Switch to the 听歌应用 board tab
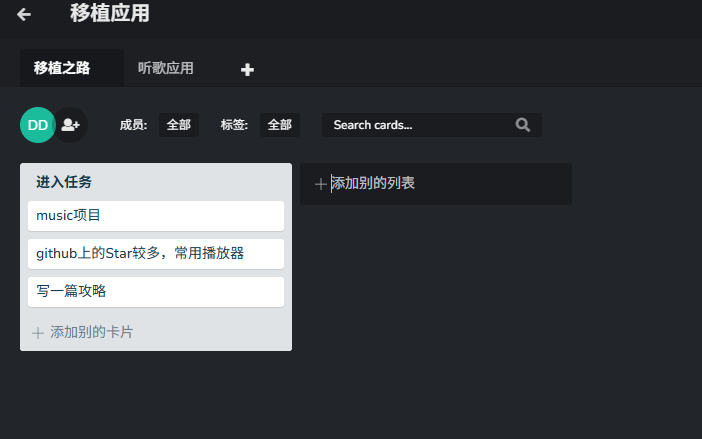Viewport: 702px width, 439px height. [x=166, y=68]
